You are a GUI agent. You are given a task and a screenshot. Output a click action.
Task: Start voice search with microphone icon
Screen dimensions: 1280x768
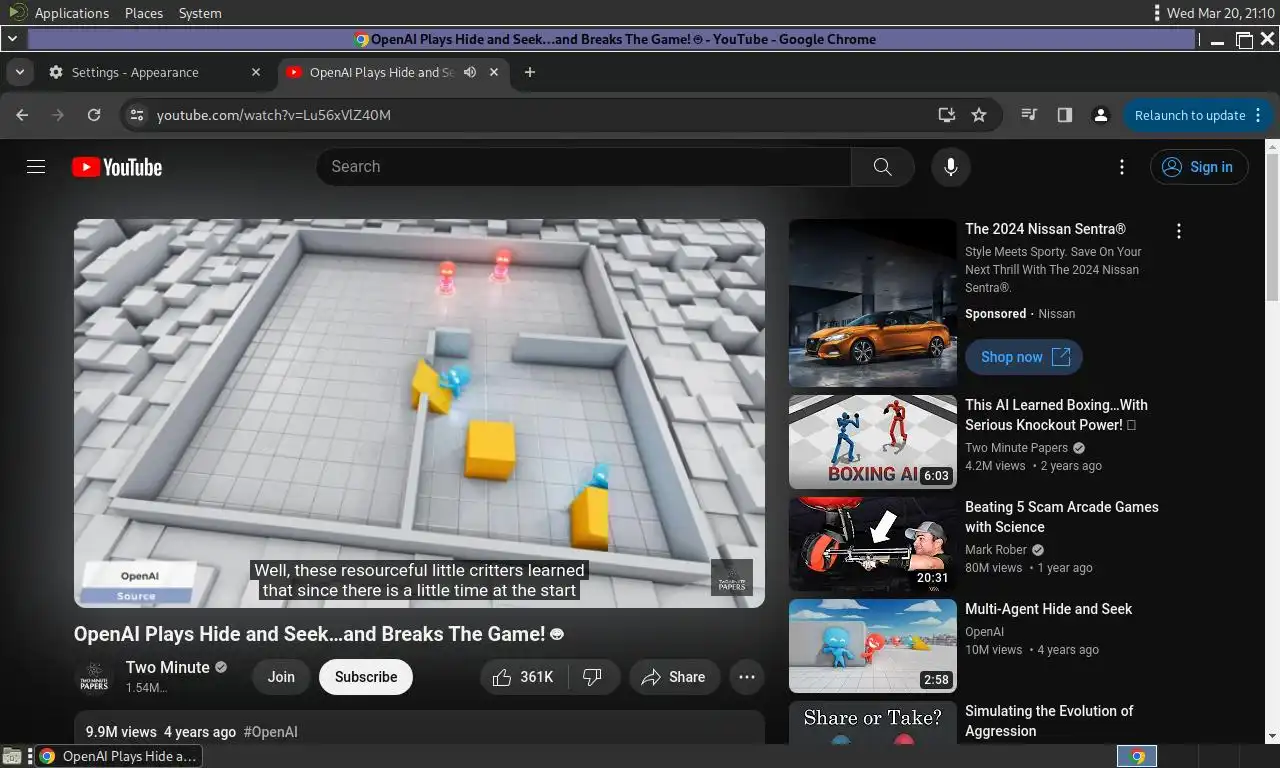tap(951, 167)
